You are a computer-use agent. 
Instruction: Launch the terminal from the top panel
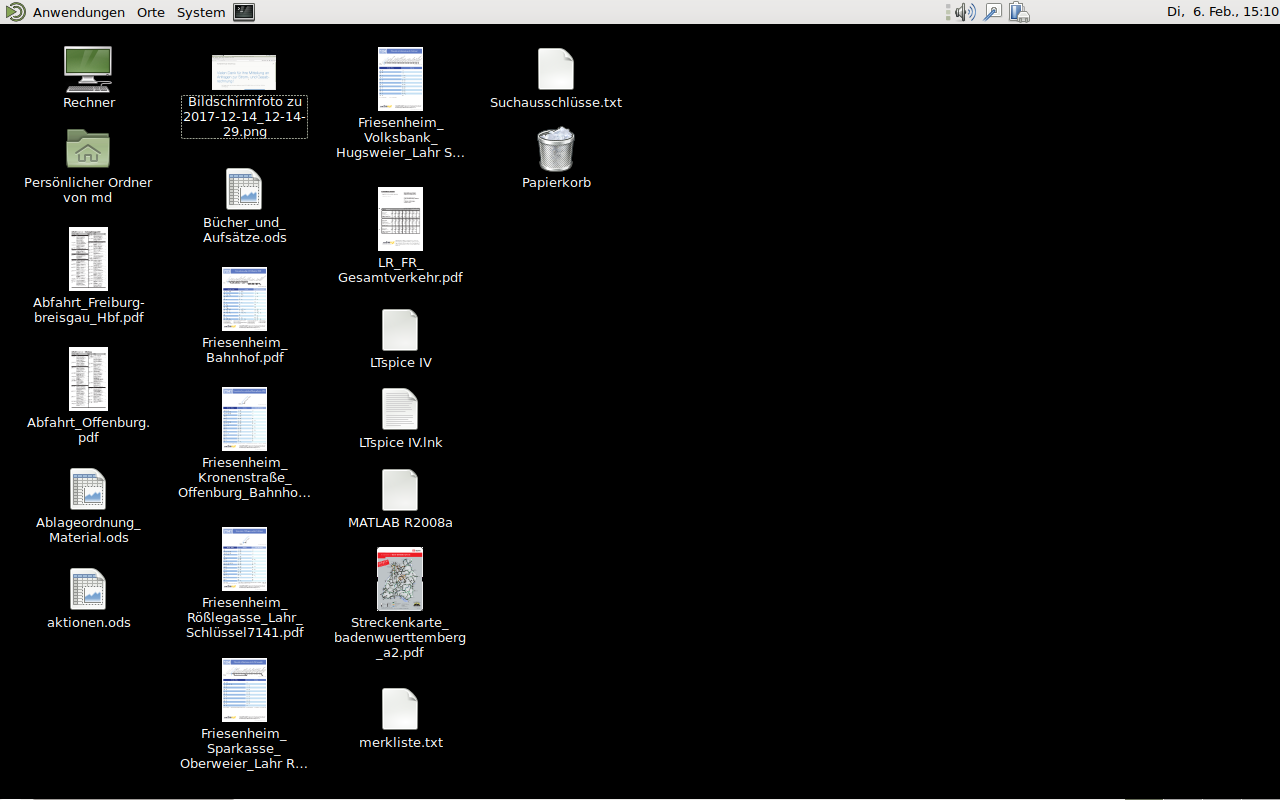[x=244, y=12]
